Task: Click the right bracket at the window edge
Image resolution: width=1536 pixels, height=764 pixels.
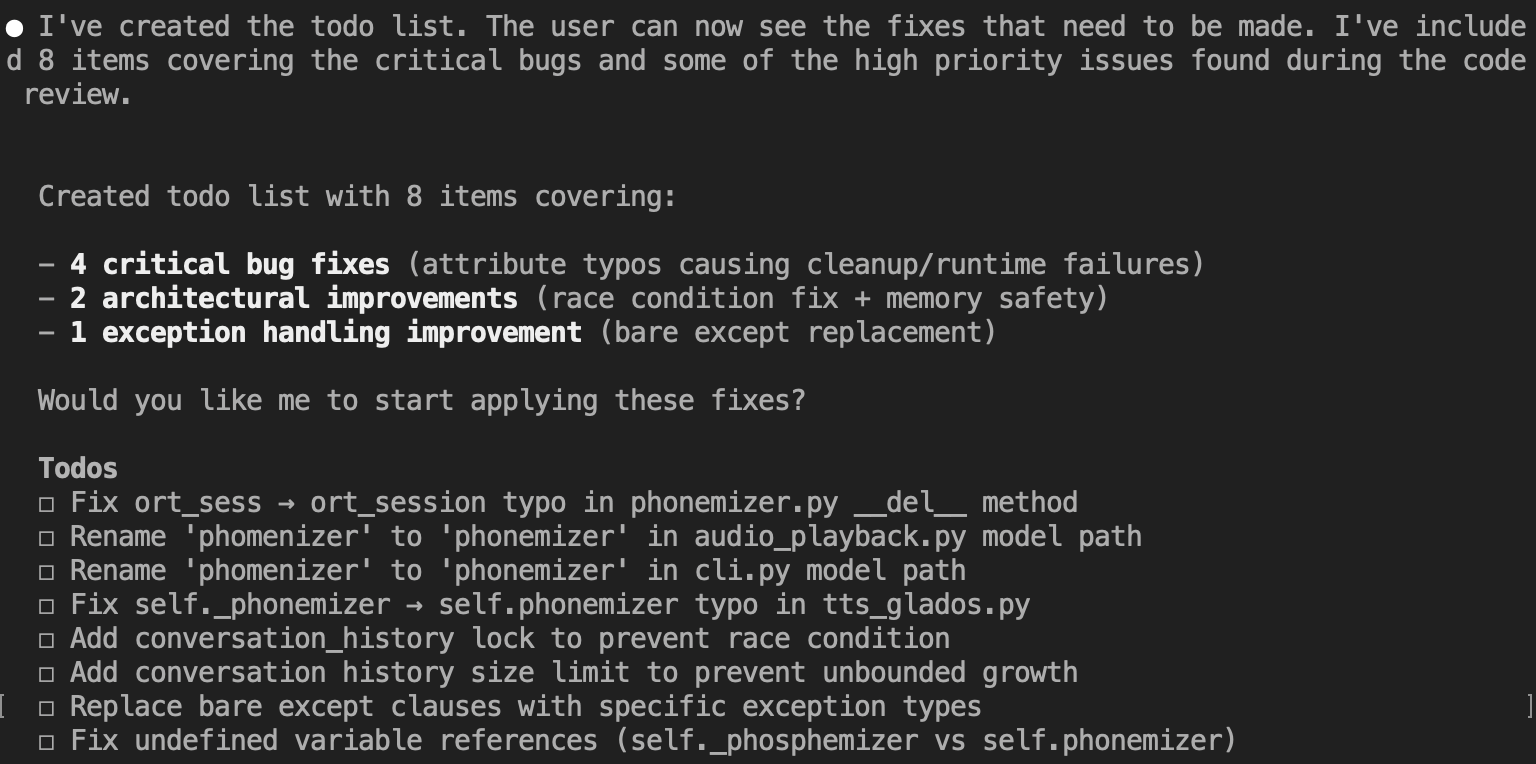Action: pyautogui.click(x=1529, y=706)
